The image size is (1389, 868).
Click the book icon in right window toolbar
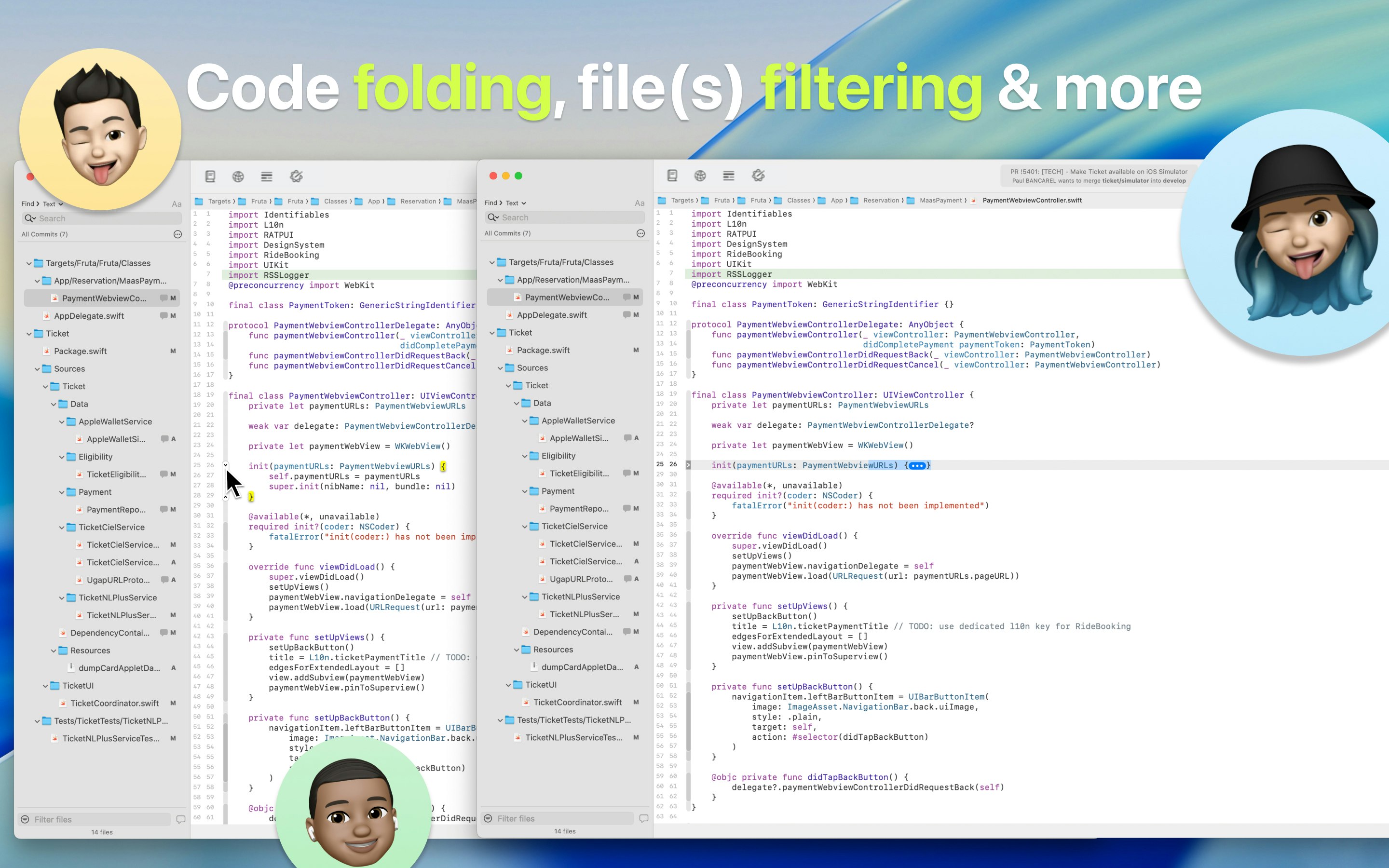click(672, 176)
